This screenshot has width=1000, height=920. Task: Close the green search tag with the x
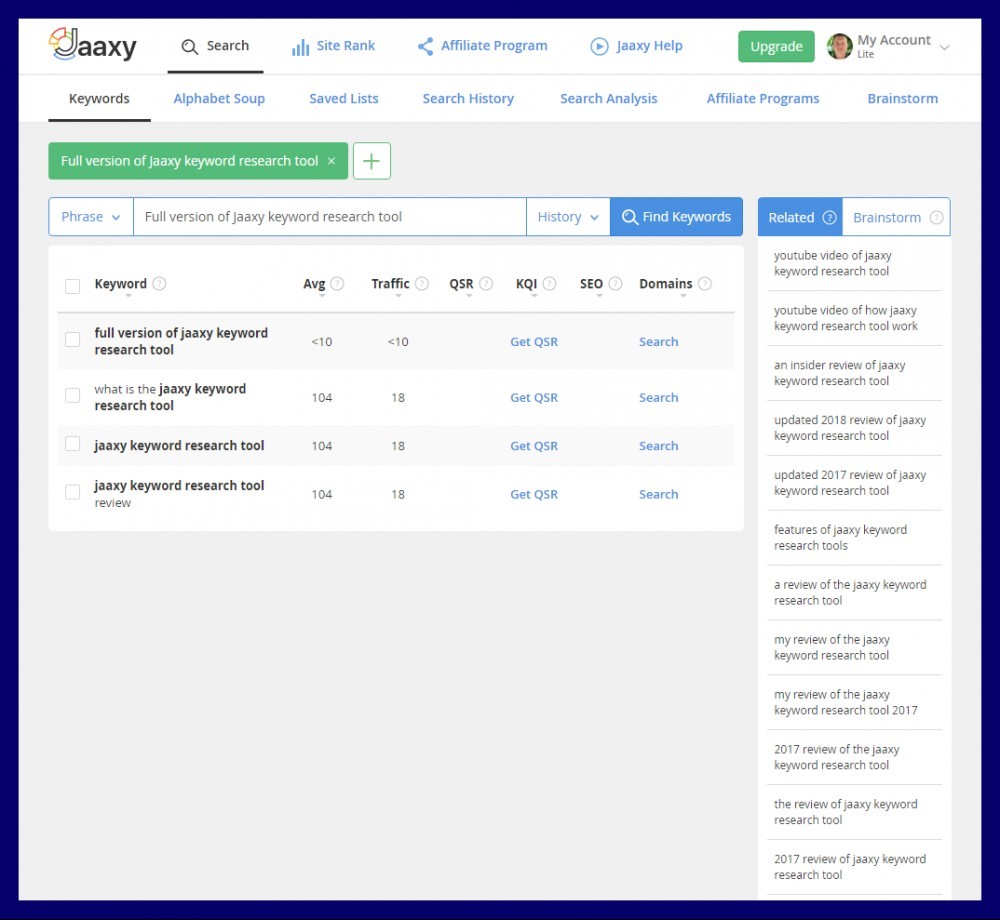pyautogui.click(x=331, y=161)
